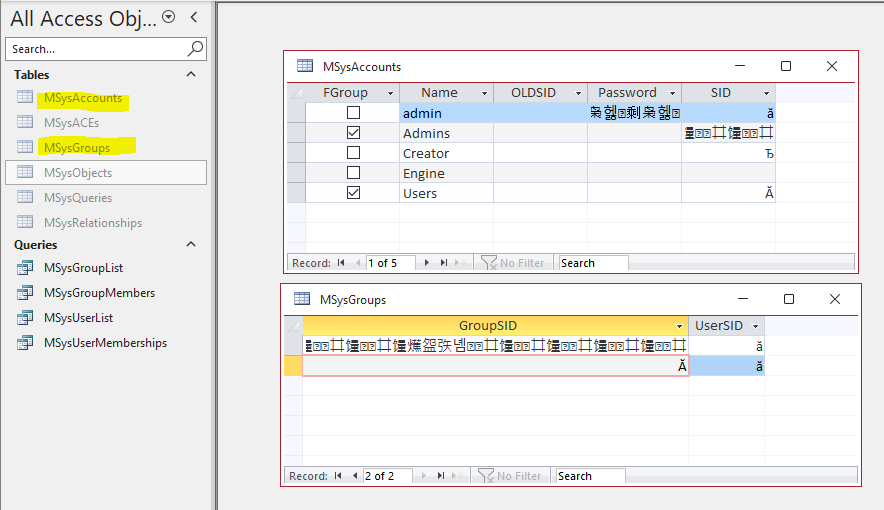Screen dimensions: 884x510
Task: Open the MSysUserList query
Action: pyautogui.click(x=78, y=318)
